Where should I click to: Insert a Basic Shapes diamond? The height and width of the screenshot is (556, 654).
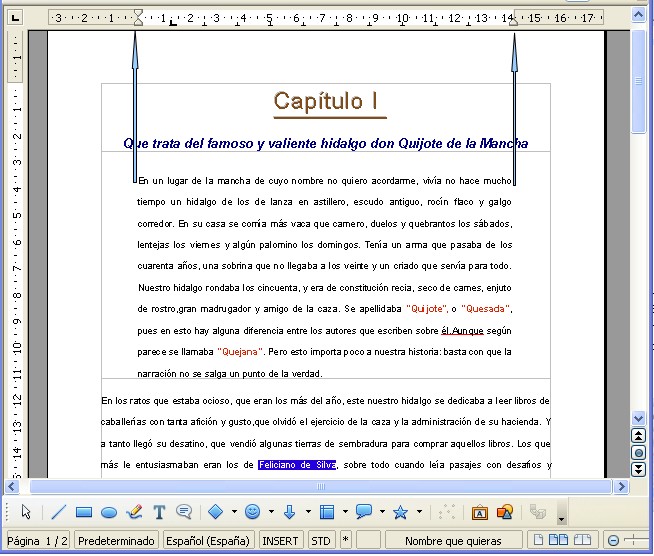(x=216, y=512)
